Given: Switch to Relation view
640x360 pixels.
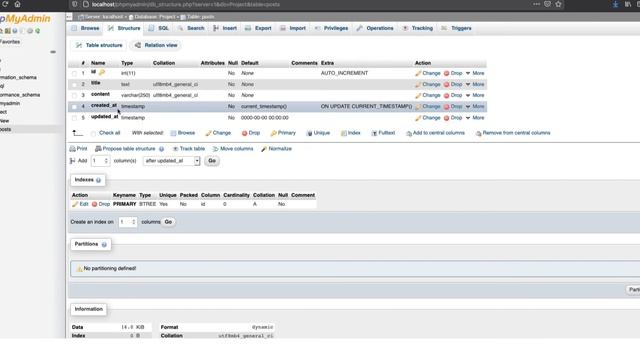Looking at the screenshot, I should [156, 45].
